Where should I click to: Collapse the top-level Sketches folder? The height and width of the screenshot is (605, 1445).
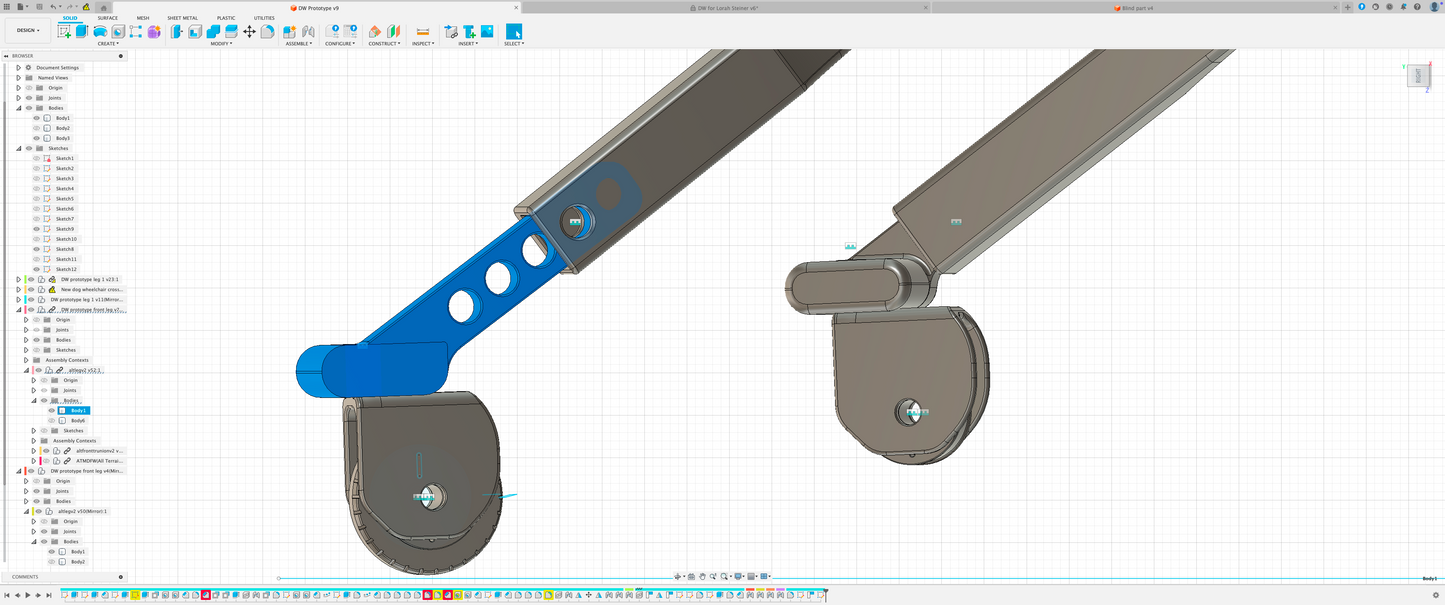(x=18, y=148)
